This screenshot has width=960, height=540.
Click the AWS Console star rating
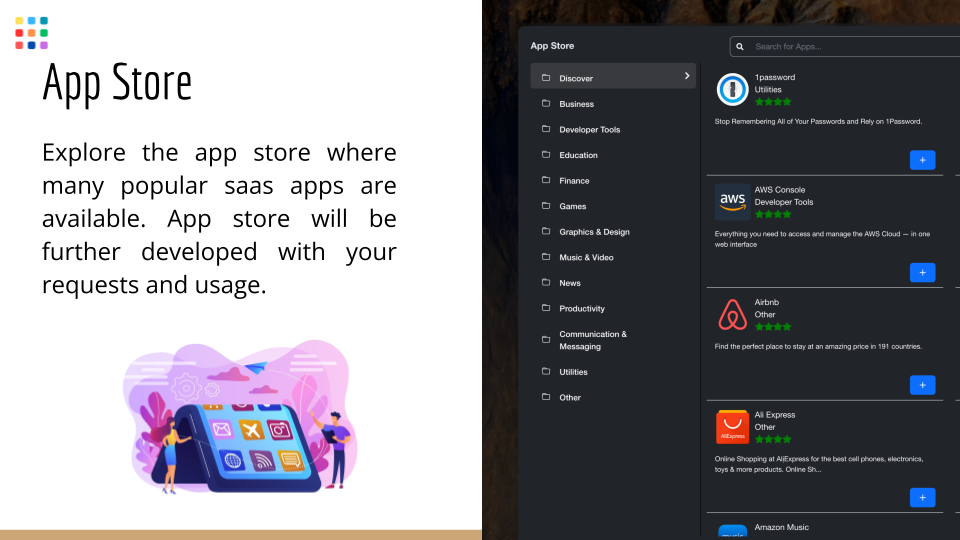[x=773, y=214]
